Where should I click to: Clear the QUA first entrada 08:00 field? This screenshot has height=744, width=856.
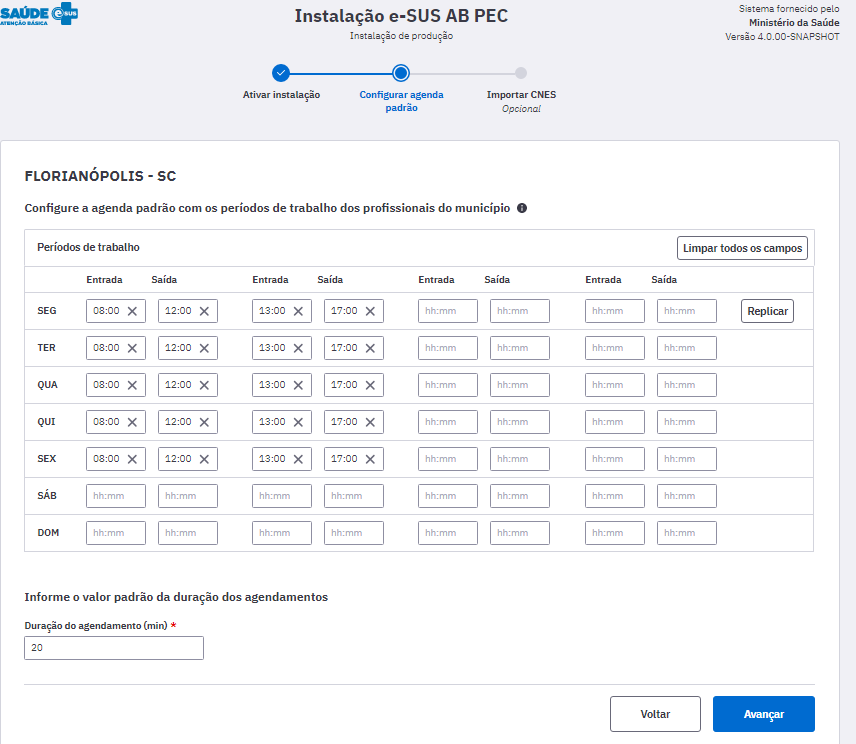point(132,385)
